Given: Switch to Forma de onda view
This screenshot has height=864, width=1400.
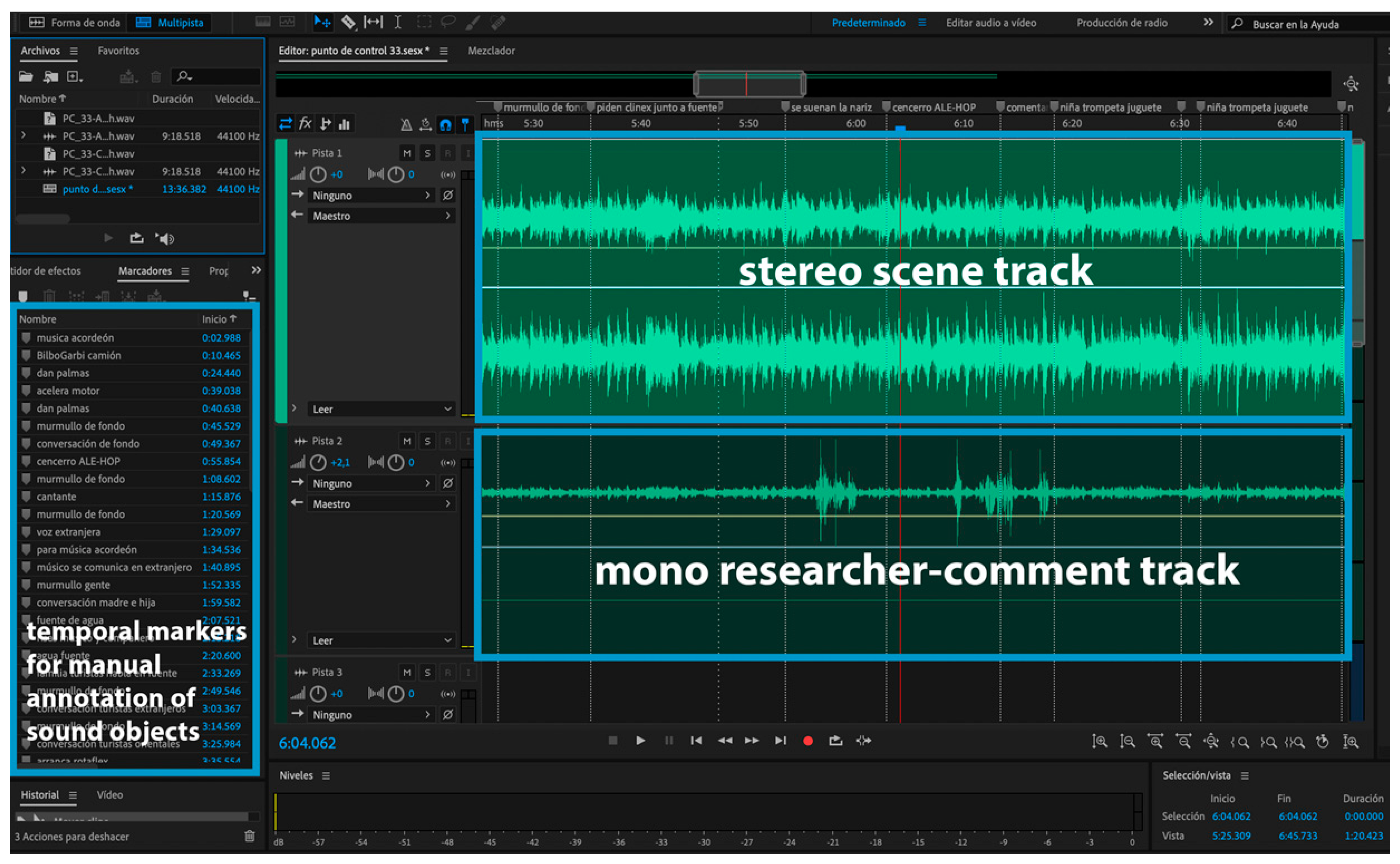Looking at the screenshot, I should (x=75, y=23).
